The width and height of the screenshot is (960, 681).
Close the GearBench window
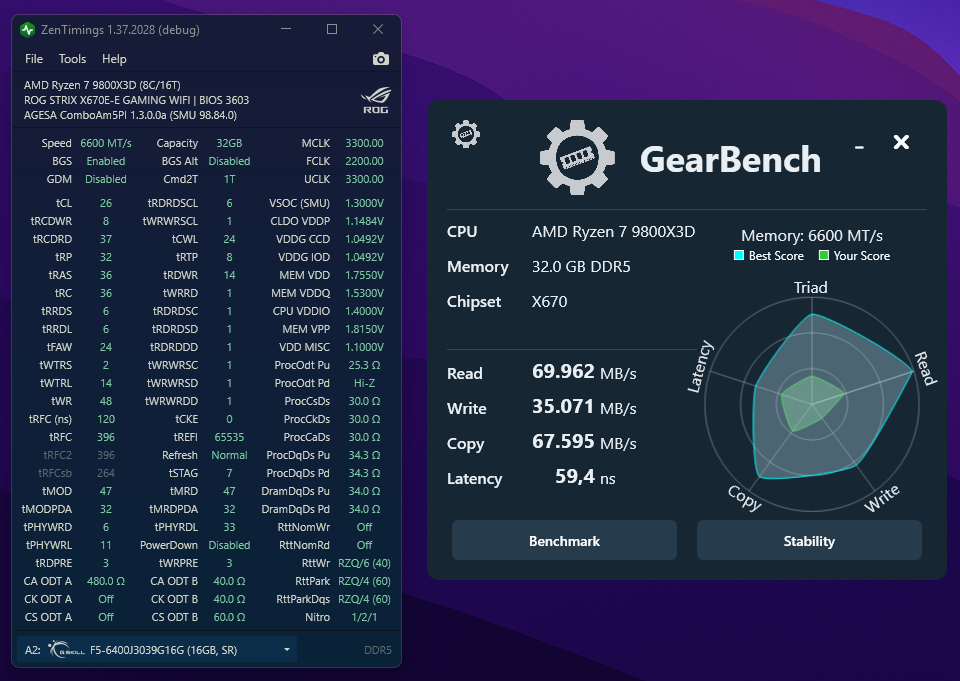click(x=901, y=142)
